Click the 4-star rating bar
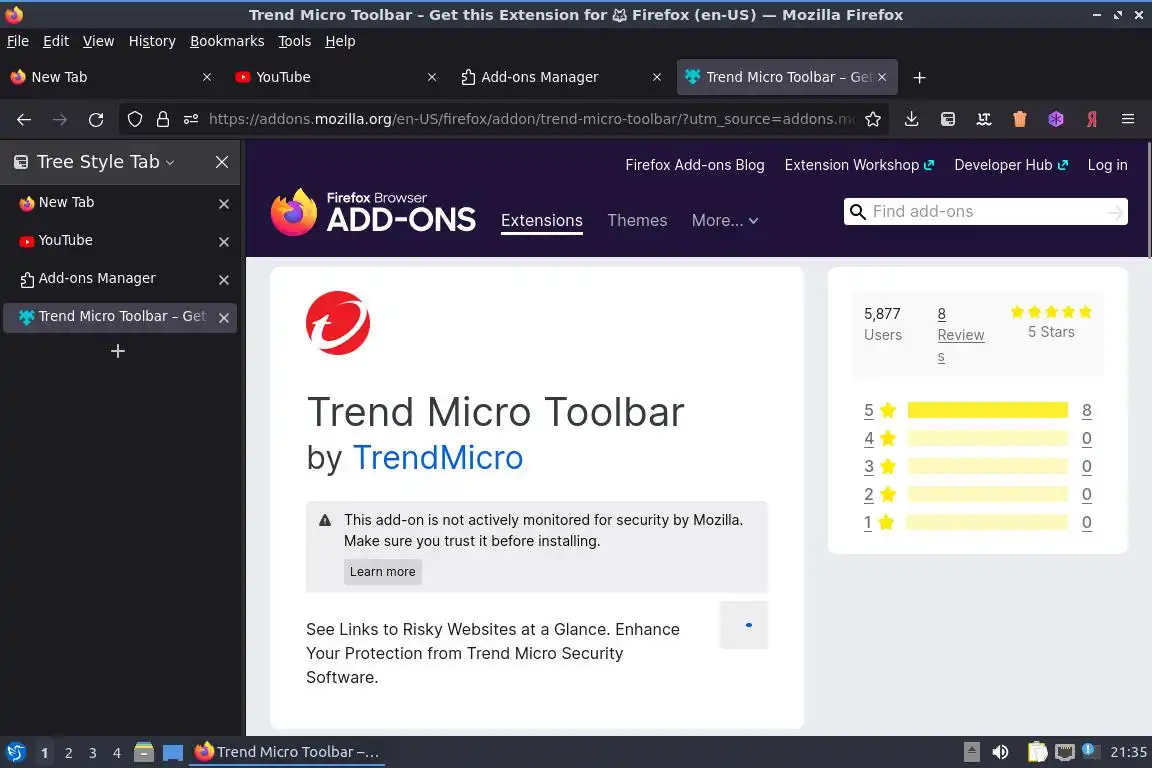This screenshot has width=1152, height=768. point(987,438)
